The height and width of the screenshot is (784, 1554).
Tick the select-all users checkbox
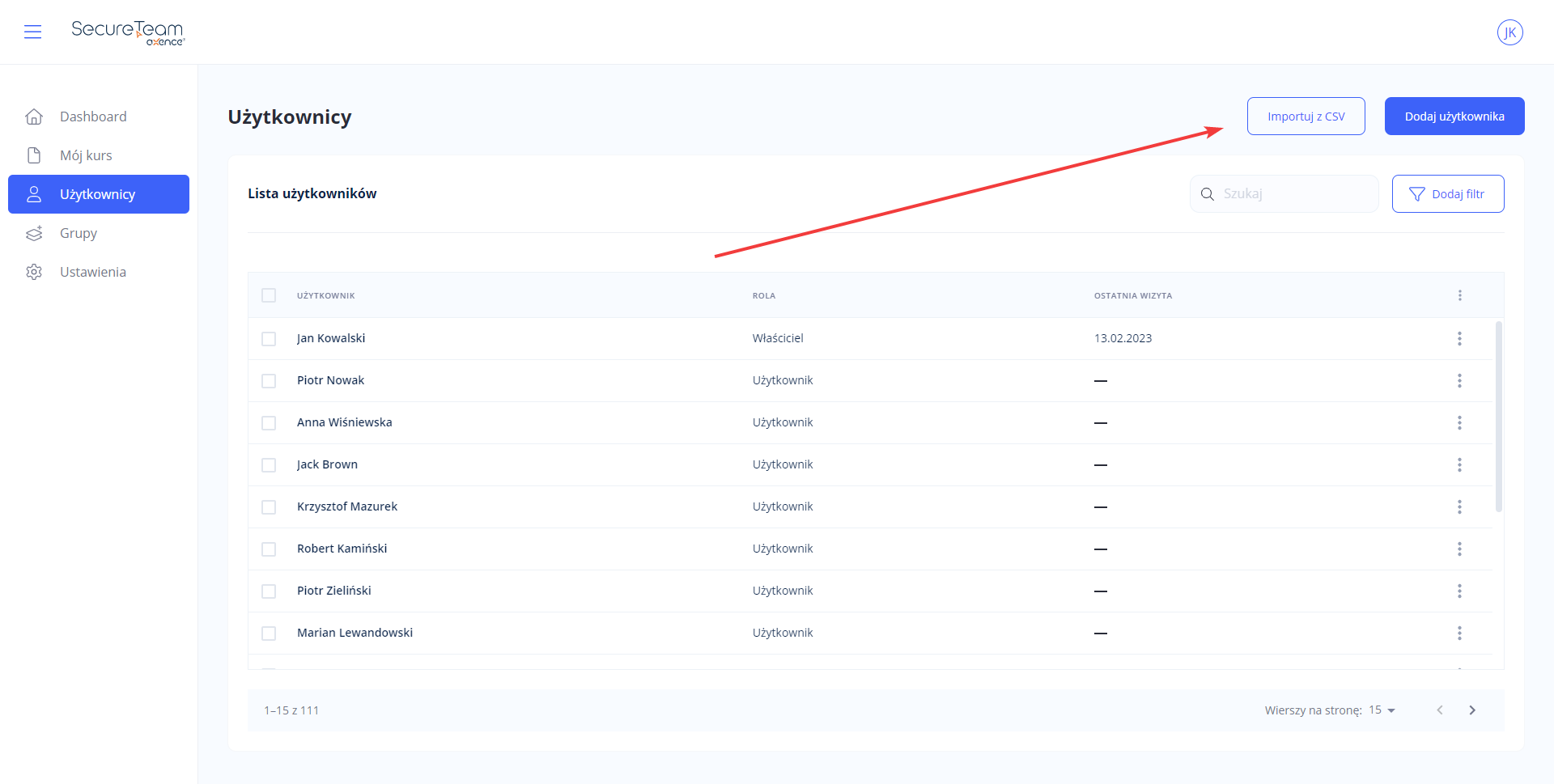269,295
